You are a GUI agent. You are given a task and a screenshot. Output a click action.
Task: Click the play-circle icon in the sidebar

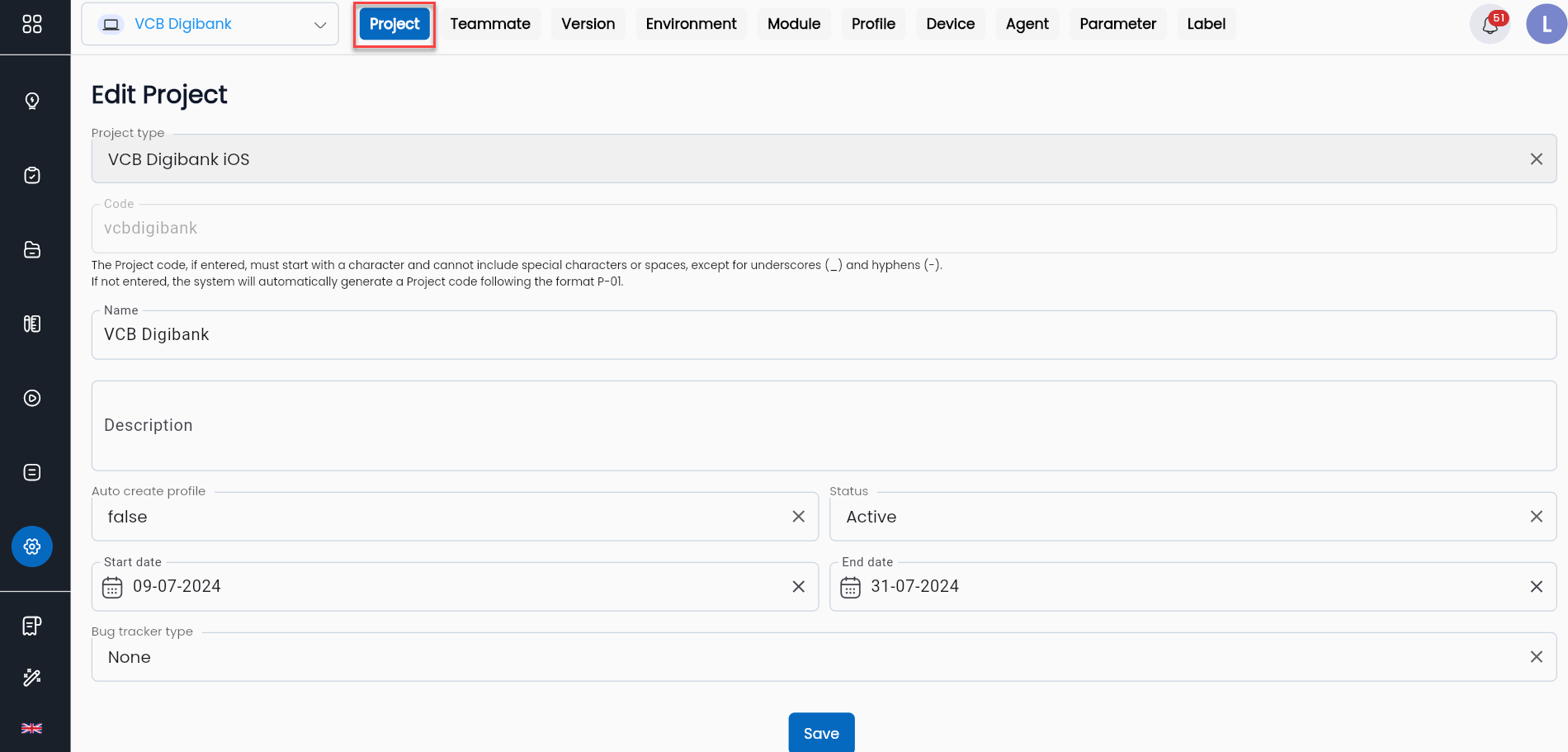pyautogui.click(x=32, y=398)
